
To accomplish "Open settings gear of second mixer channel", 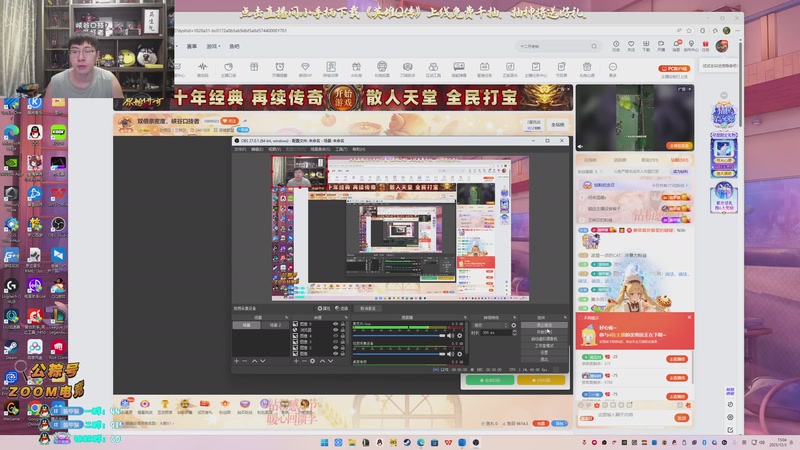I will click(x=460, y=354).
